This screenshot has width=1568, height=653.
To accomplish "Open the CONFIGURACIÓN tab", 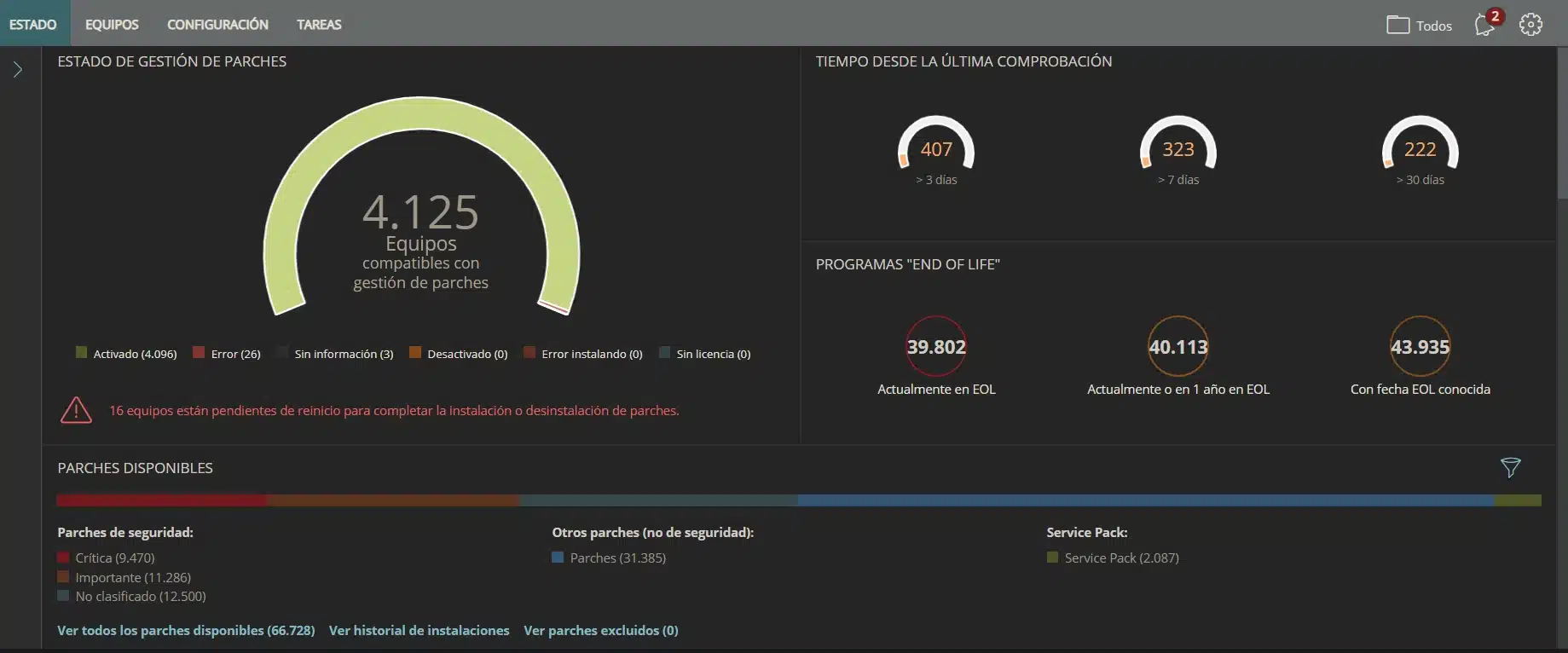I will 217,25.
